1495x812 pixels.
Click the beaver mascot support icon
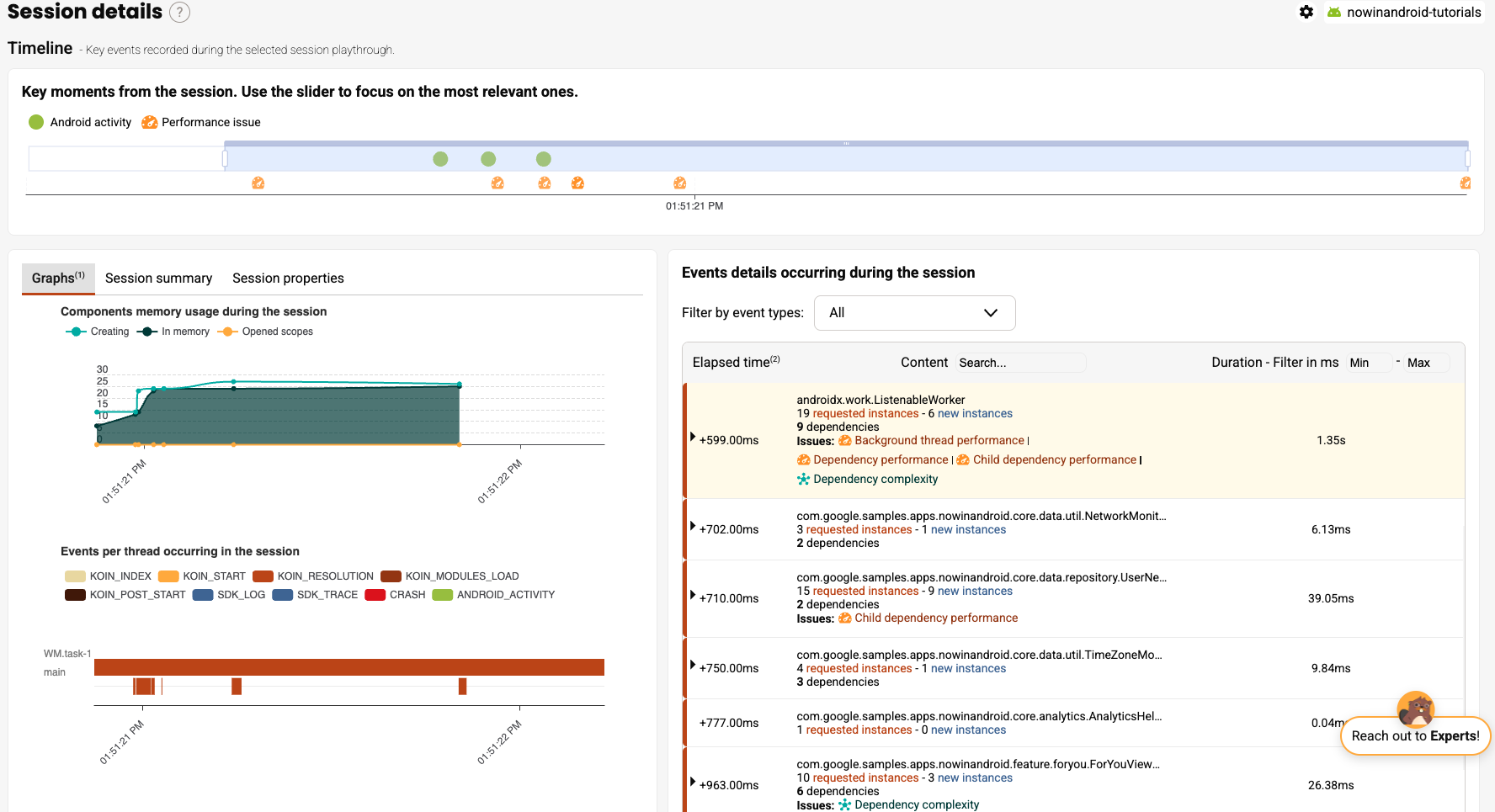click(1415, 709)
